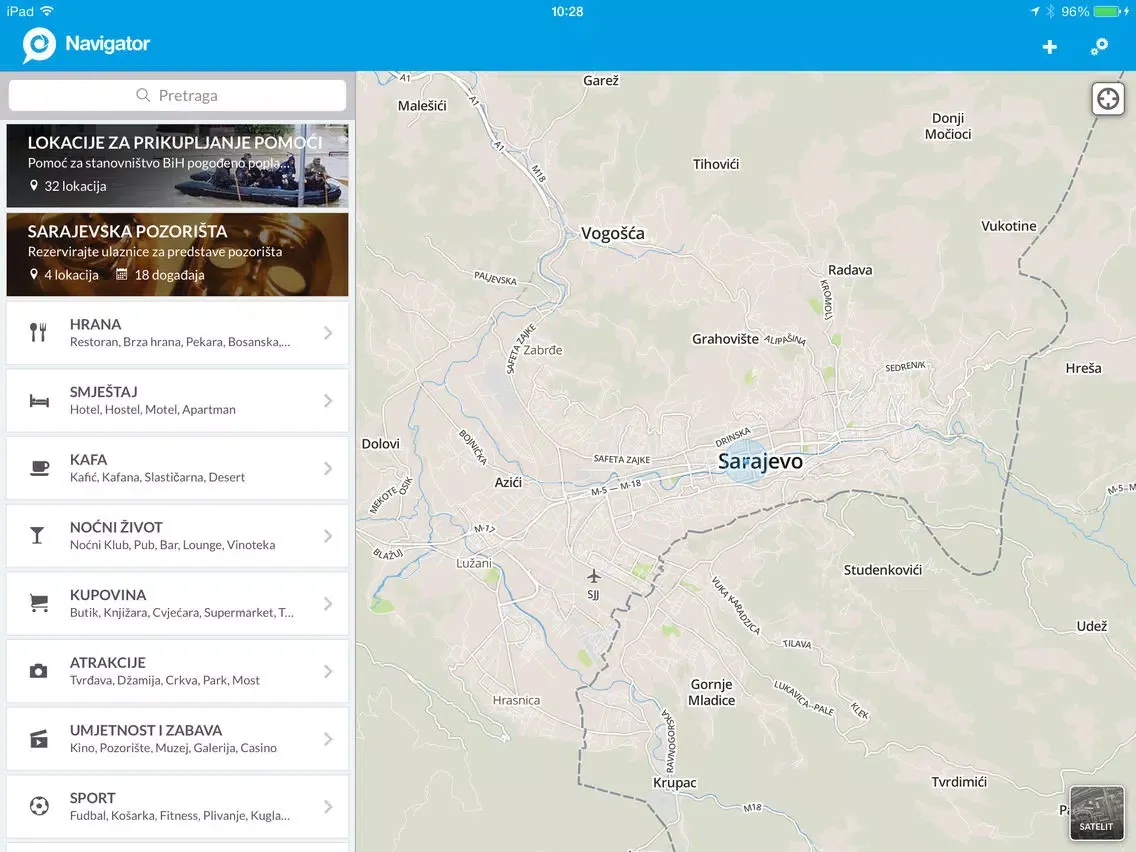Select the Hrana fork-and-knife icon
Image resolution: width=1136 pixels, height=852 pixels.
(38, 333)
